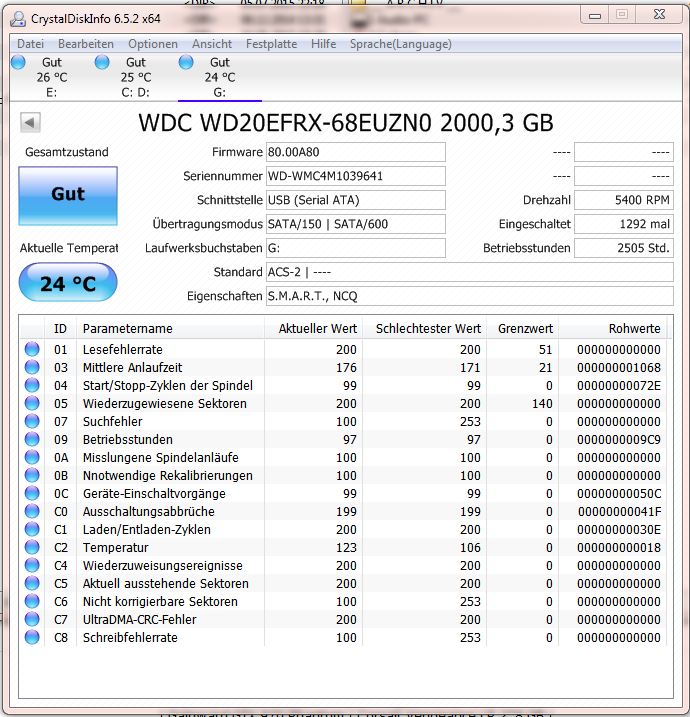Click the Schlechtester Wert column header
The image size is (690, 717).
pos(425,328)
